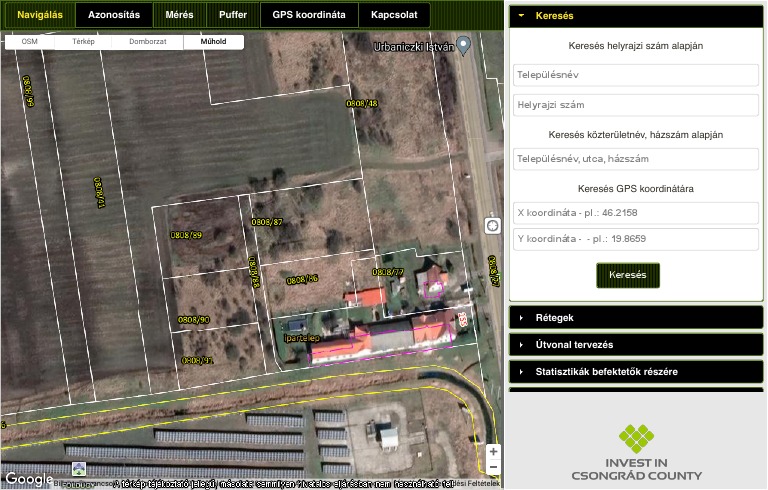768x490 pixels.
Task: Choose the Domborzat terrain view
Action: tap(147, 43)
